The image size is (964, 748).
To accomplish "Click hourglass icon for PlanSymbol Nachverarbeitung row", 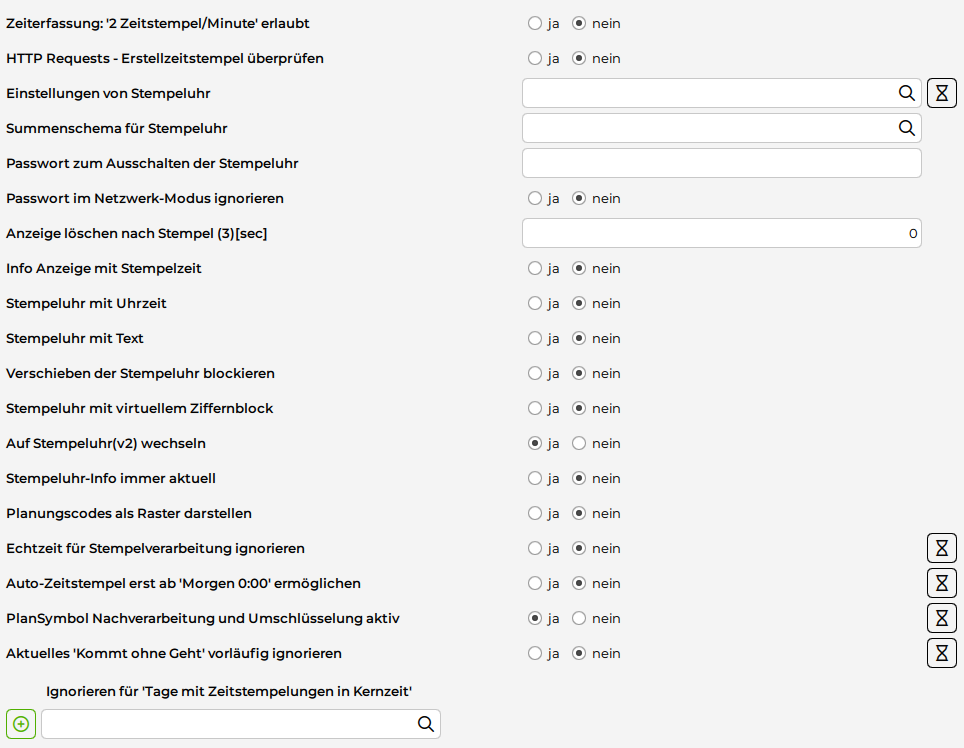I will pyautogui.click(x=941, y=618).
